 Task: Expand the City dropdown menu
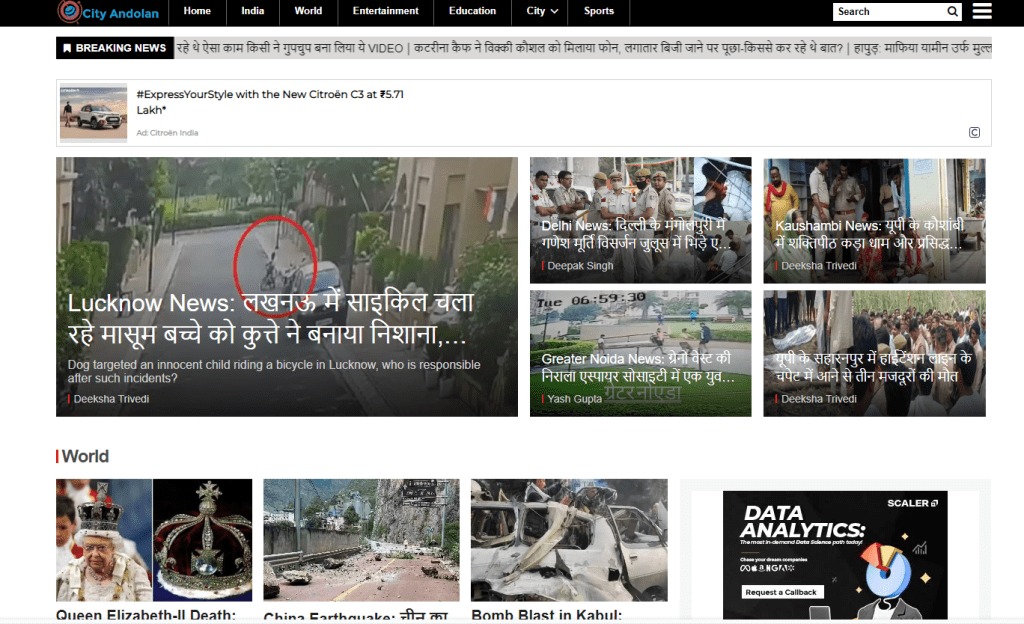(x=543, y=12)
